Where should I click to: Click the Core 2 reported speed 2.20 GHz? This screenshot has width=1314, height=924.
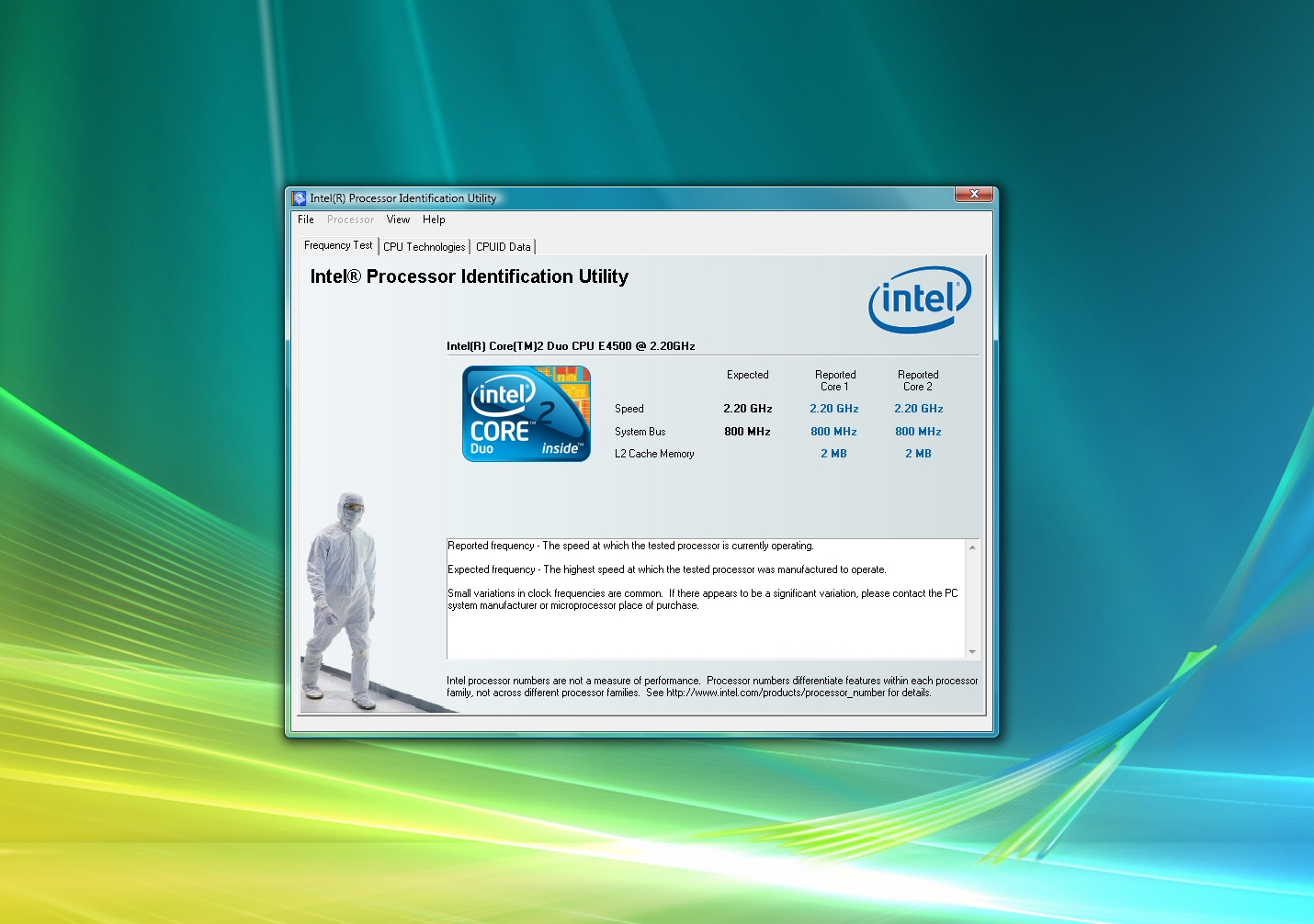pos(919,409)
